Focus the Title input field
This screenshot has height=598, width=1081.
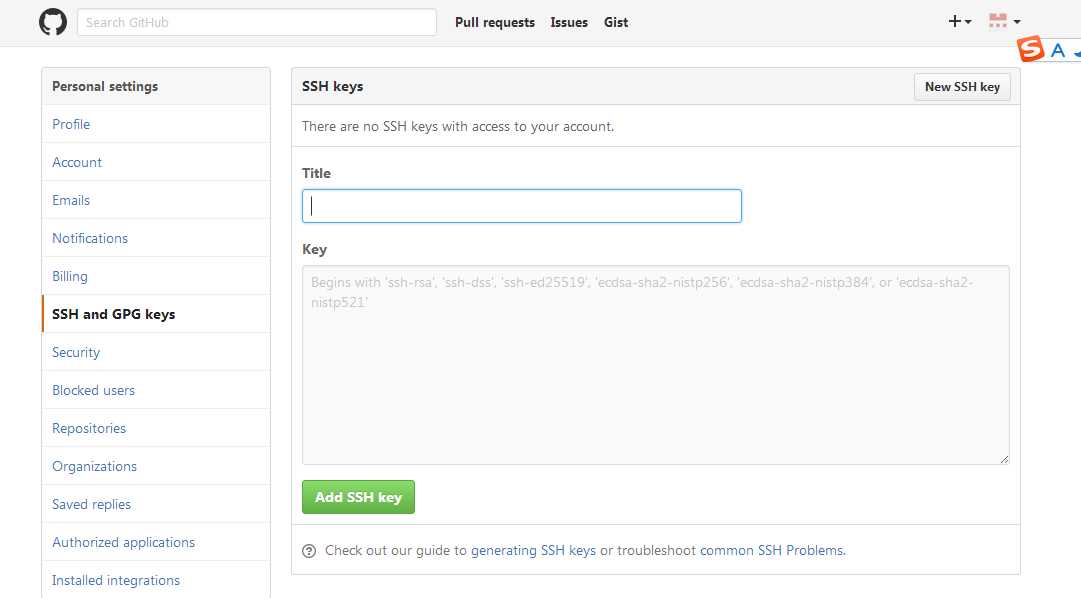522,206
